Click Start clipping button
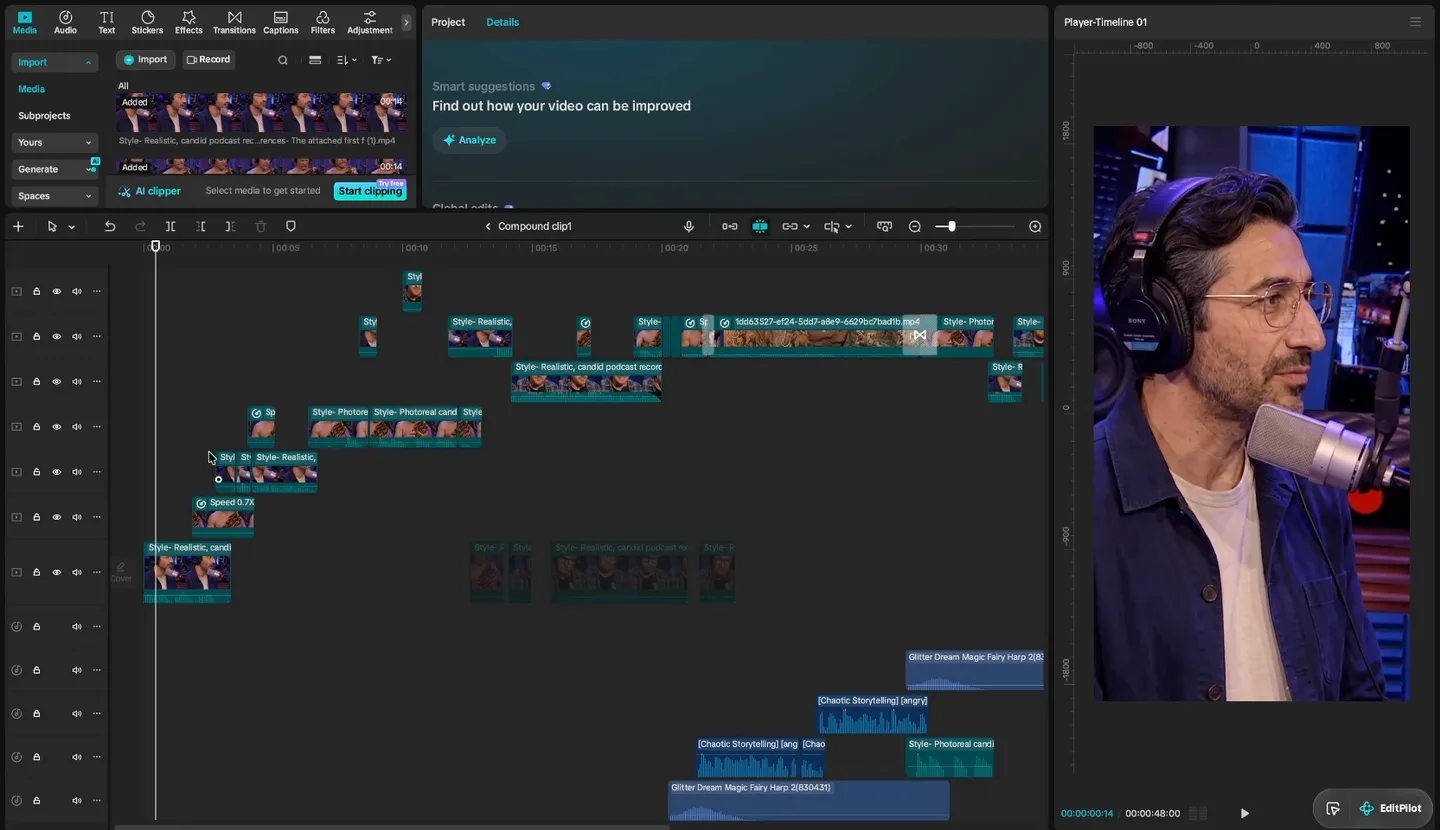The width and height of the screenshot is (1440, 830). [x=370, y=191]
